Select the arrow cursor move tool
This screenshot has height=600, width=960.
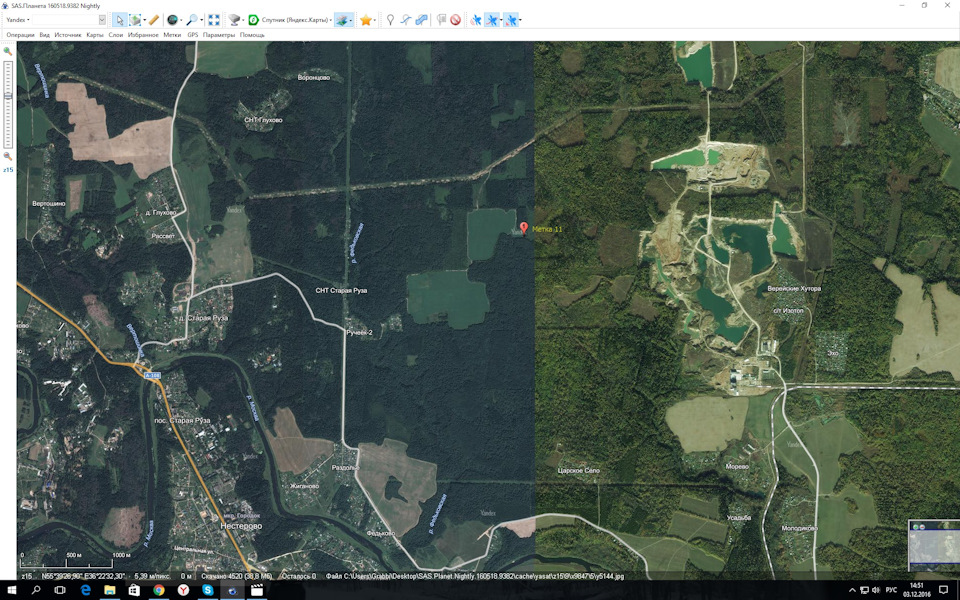pos(119,20)
